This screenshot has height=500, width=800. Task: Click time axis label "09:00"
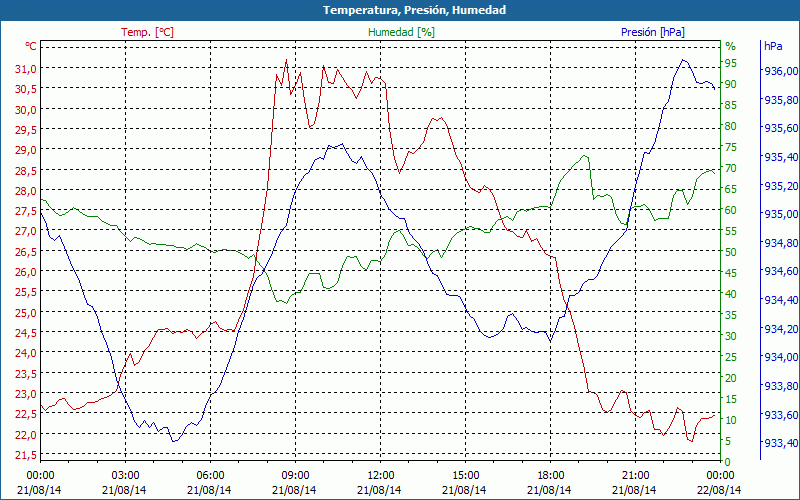coord(295,476)
